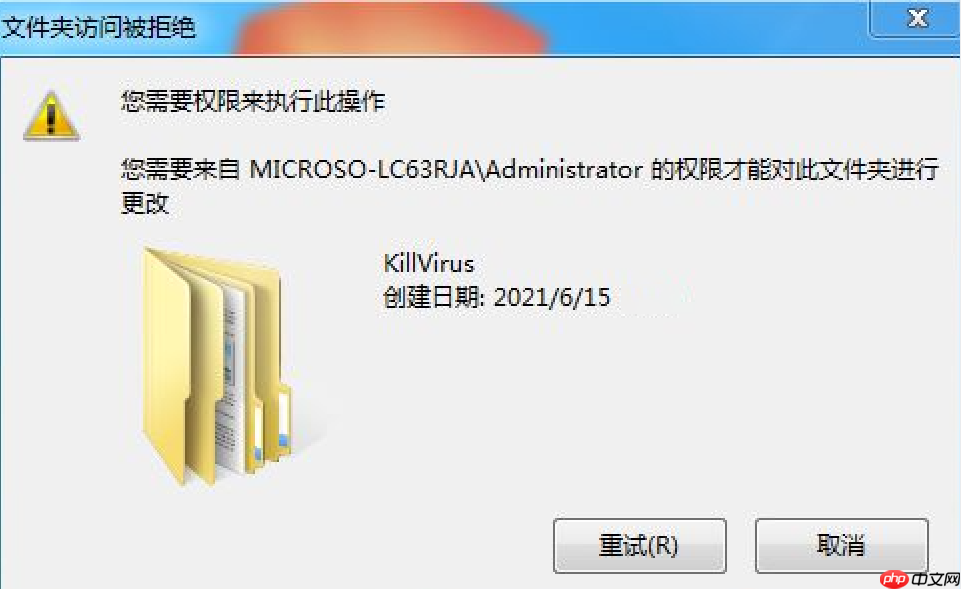Click the 您需要来自 start of the message
Screen dimensions: 961x589
[x=180, y=169]
